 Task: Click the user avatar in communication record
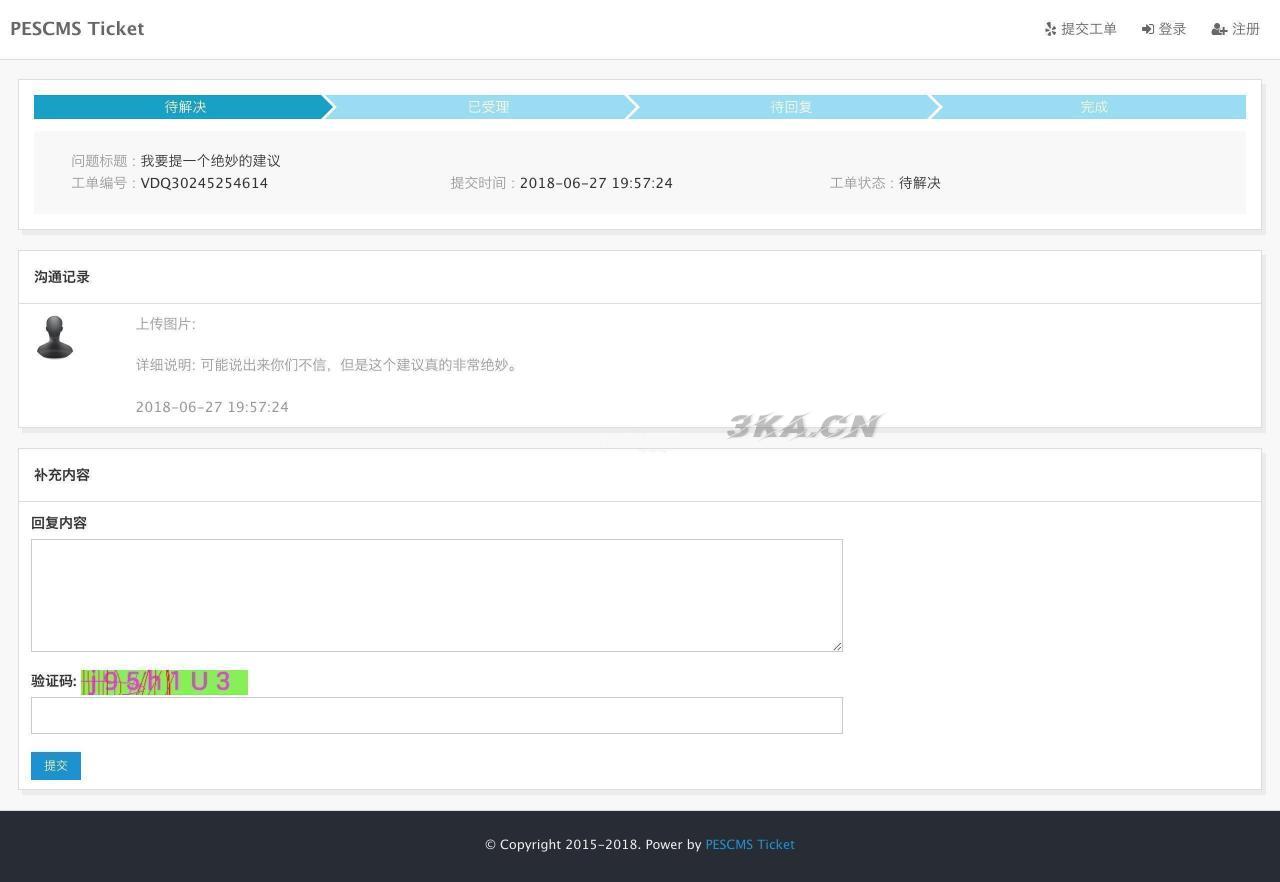(55, 338)
